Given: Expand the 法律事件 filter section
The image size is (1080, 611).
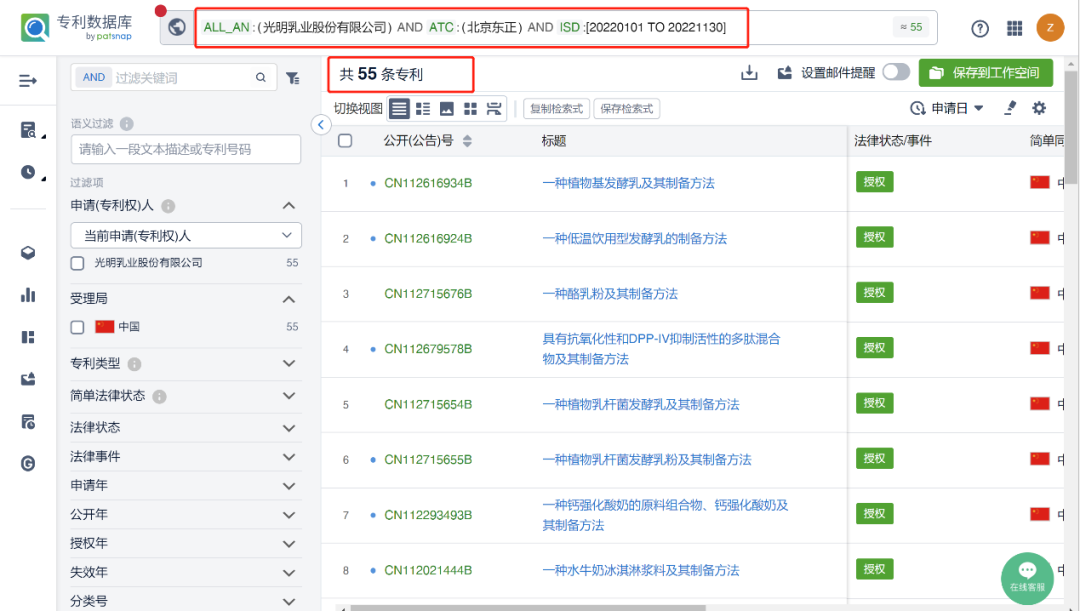Looking at the screenshot, I should 289,457.
